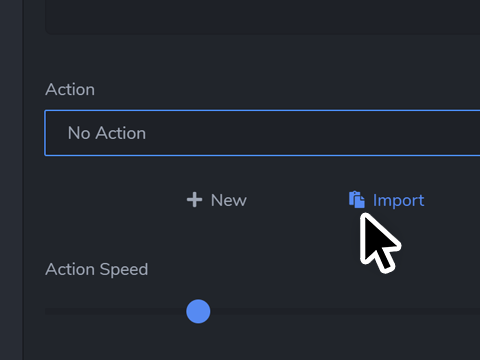Click the plus icon beside New
This screenshot has height=360, width=480.
[194, 200]
